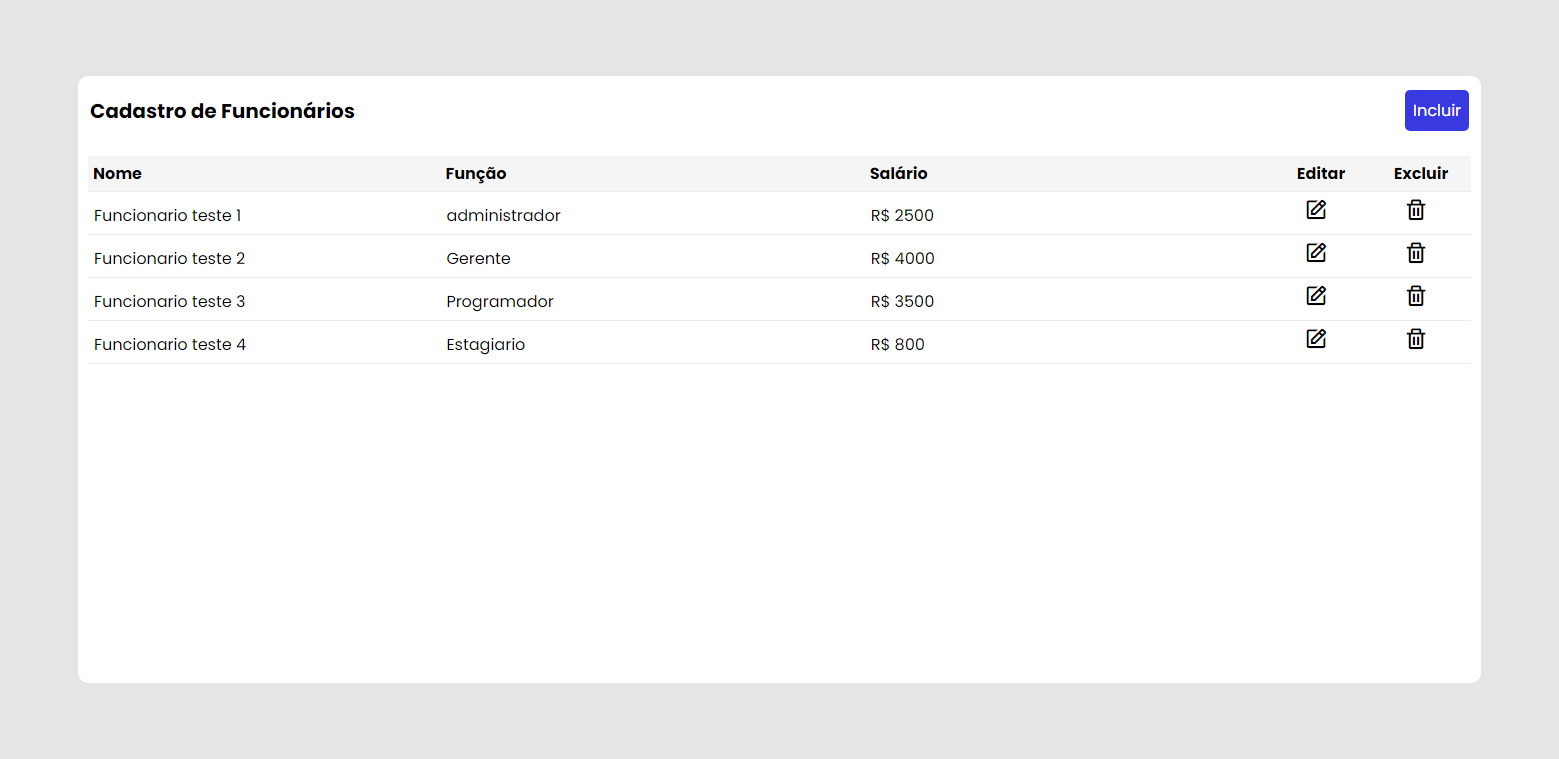Select the name Funcionario teste 2

[170, 259]
